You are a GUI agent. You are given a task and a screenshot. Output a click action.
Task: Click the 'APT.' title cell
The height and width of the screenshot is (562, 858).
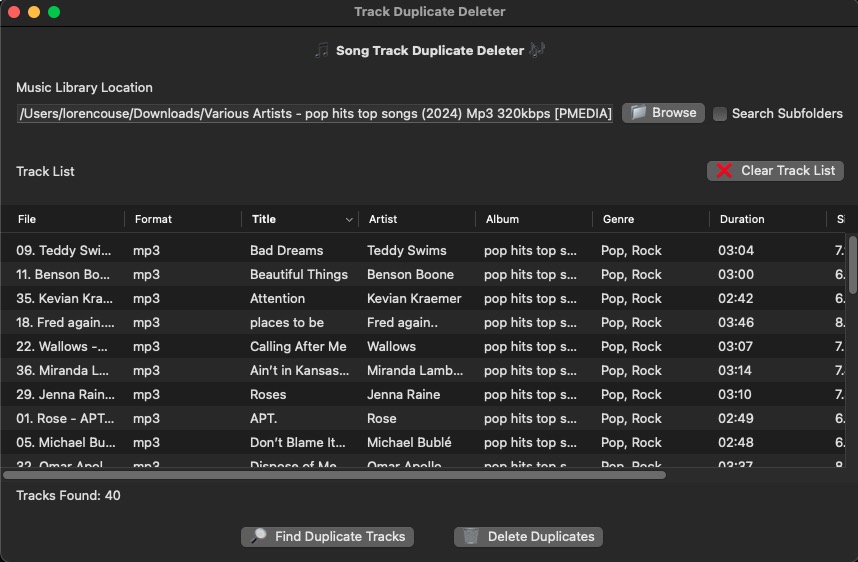point(264,419)
